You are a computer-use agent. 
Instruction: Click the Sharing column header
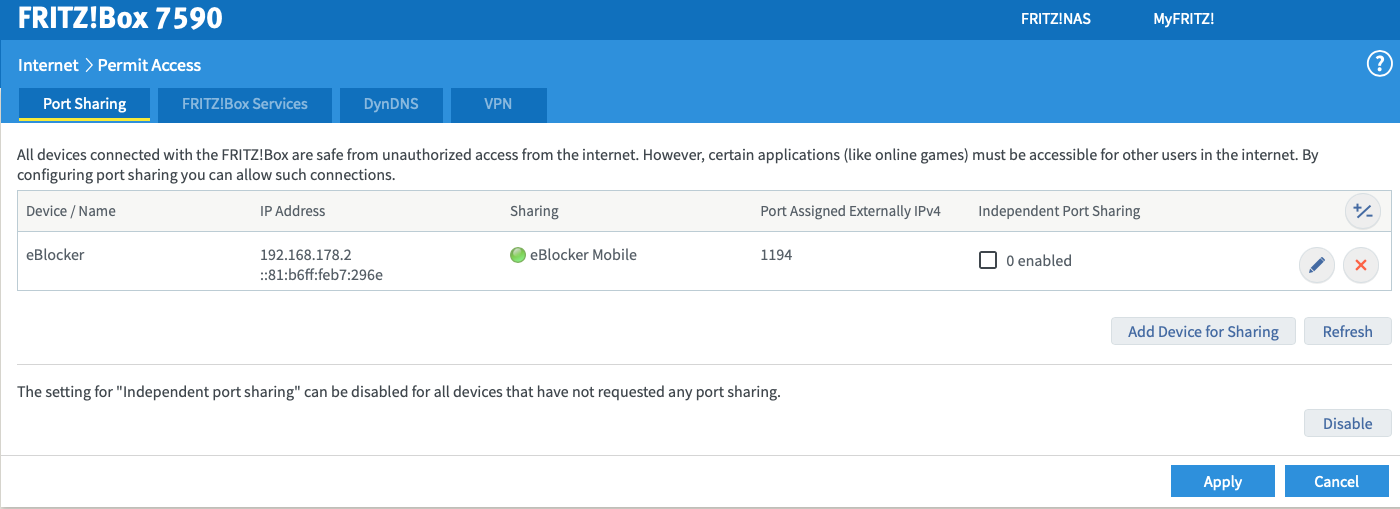click(534, 211)
